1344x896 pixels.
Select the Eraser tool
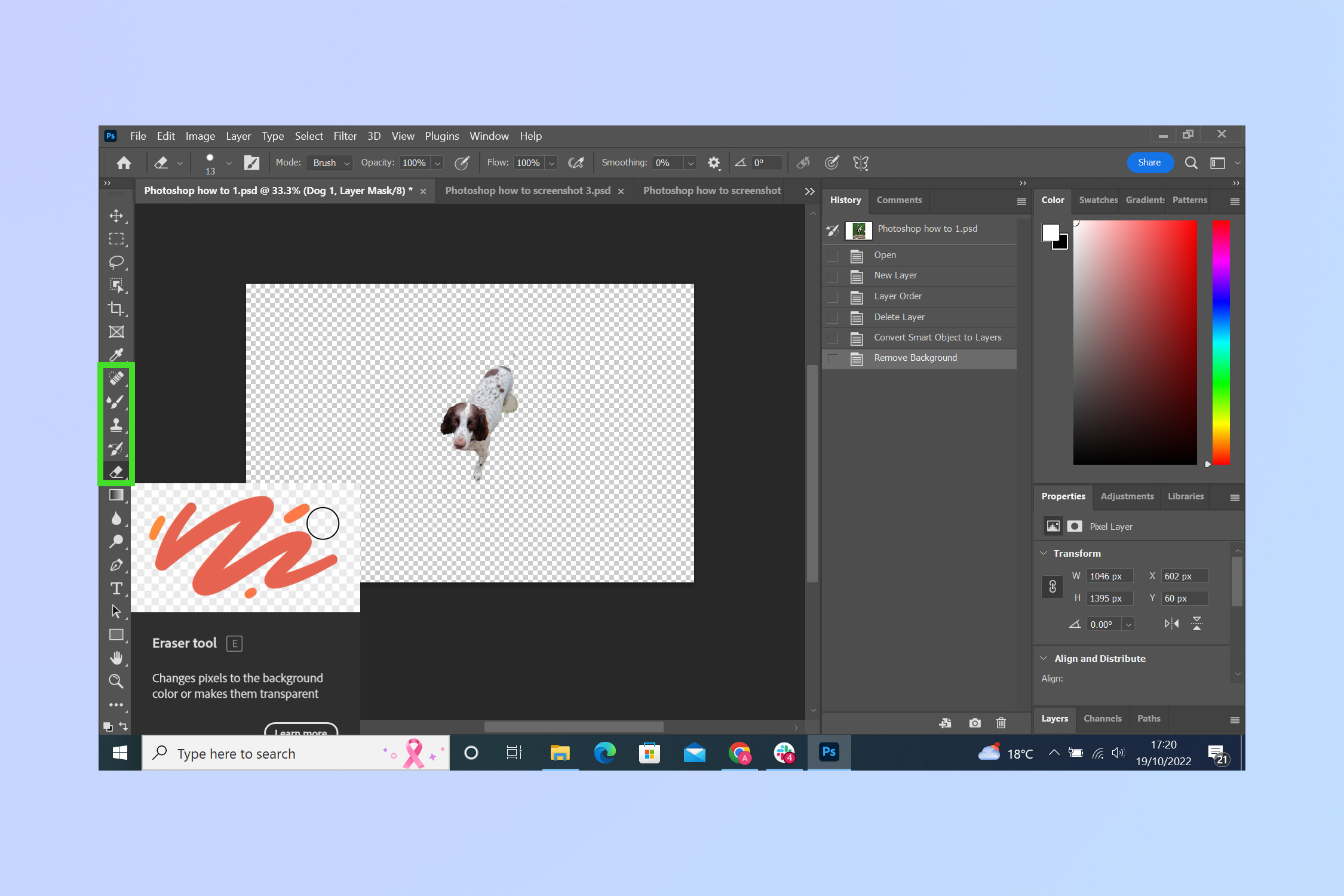pos(116,471)
